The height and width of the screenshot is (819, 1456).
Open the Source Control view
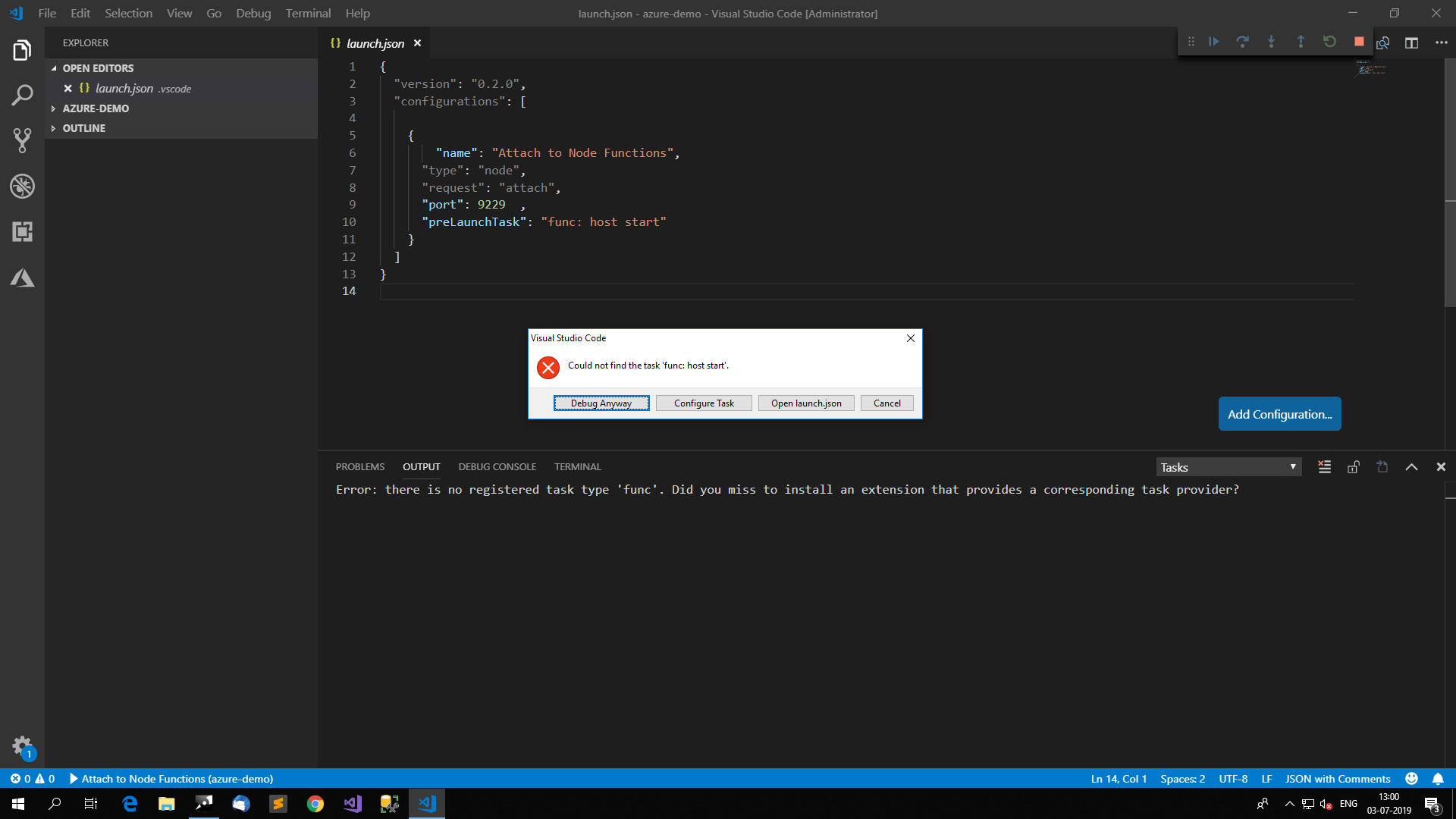pyautogui.click(x=22, y=140)
